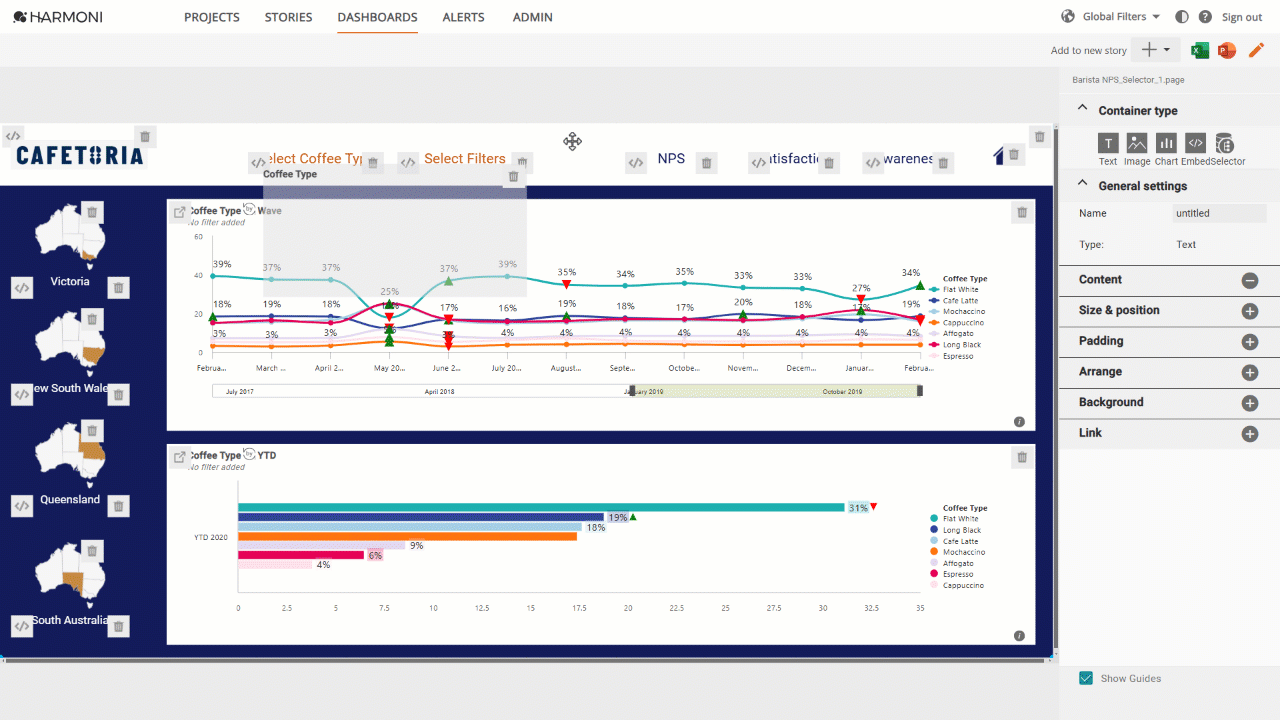Screen dimensions: 1280x720
Task: Export dashboard to Excel icon
Action: [1200, 50]
